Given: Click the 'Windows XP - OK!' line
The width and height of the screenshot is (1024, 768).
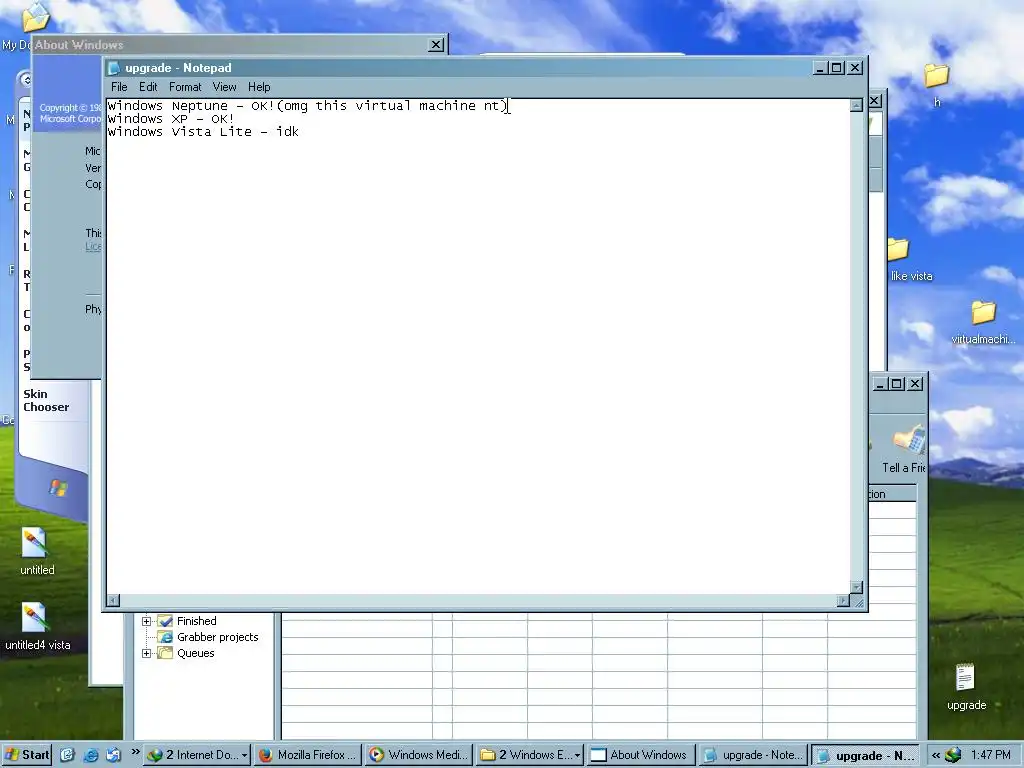Looking at the screenshot, I should [x=170, y=119].
